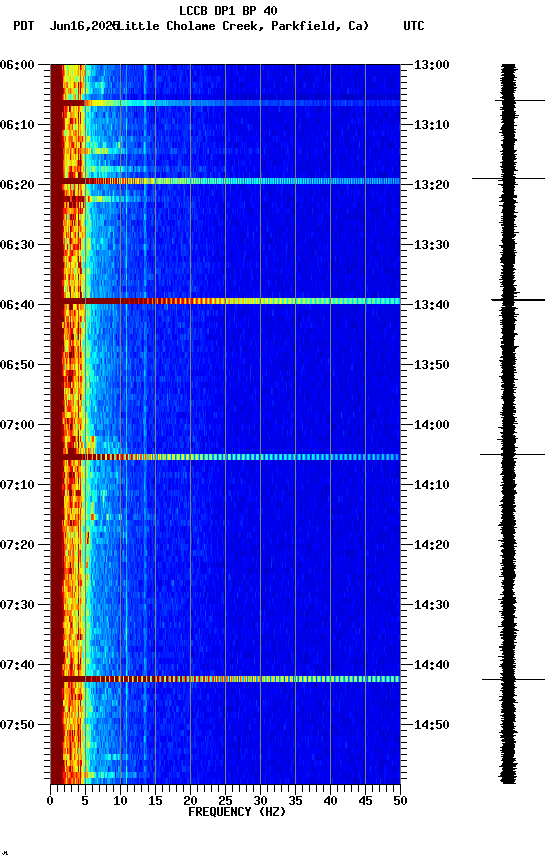The width and height of the screenshot is (552, 864).
Task: Click the 07:50 PDT time label
Action: point(17,725)
